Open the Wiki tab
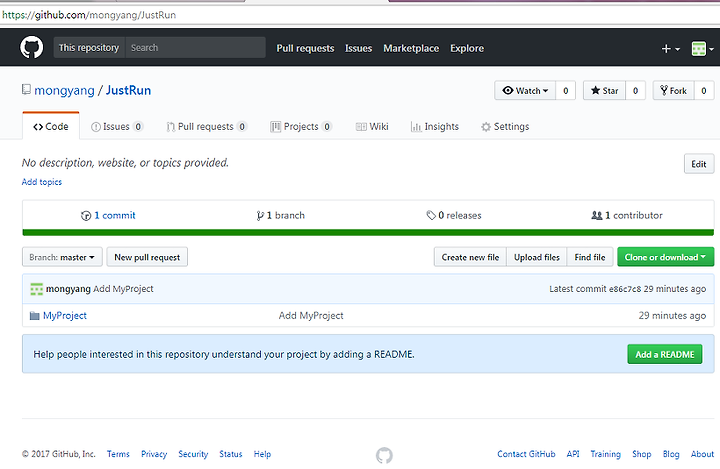 372,126
